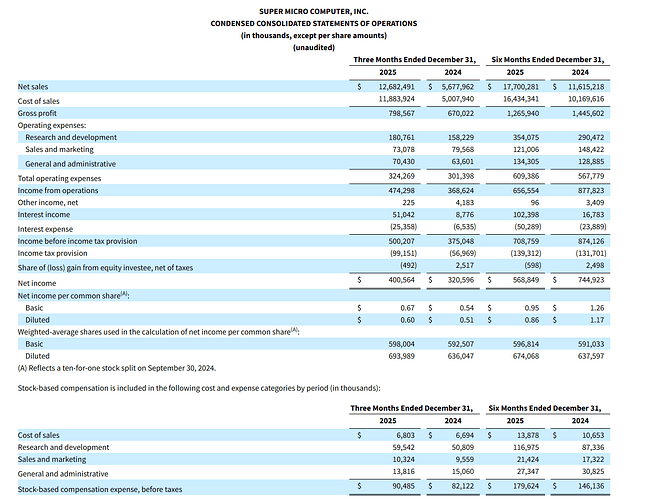The image size is (669, 500).
Task: Select the 400,564 net income value
Action: click(x=401, y=280)
